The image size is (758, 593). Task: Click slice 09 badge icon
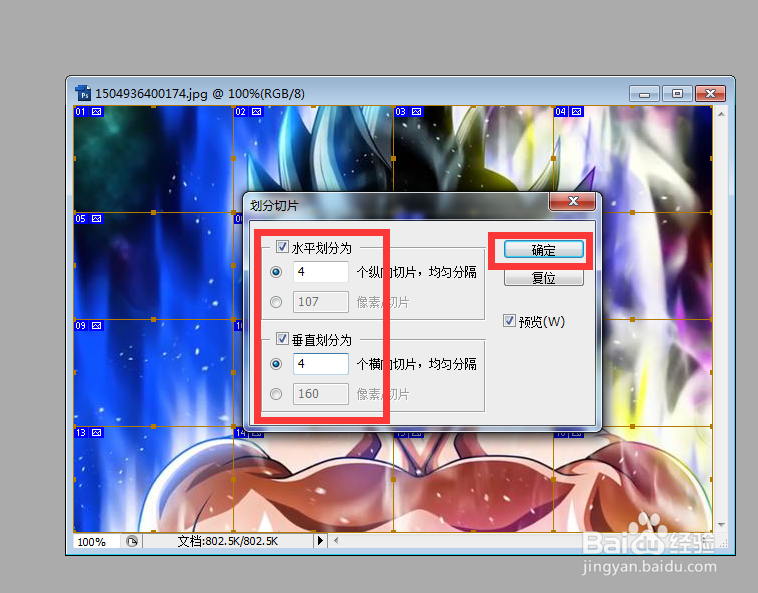coord(97,325)
